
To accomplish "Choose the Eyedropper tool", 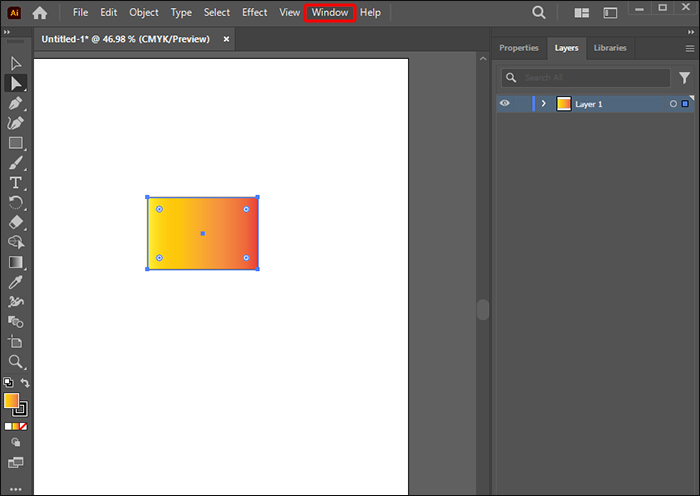I will click(15, 282).
